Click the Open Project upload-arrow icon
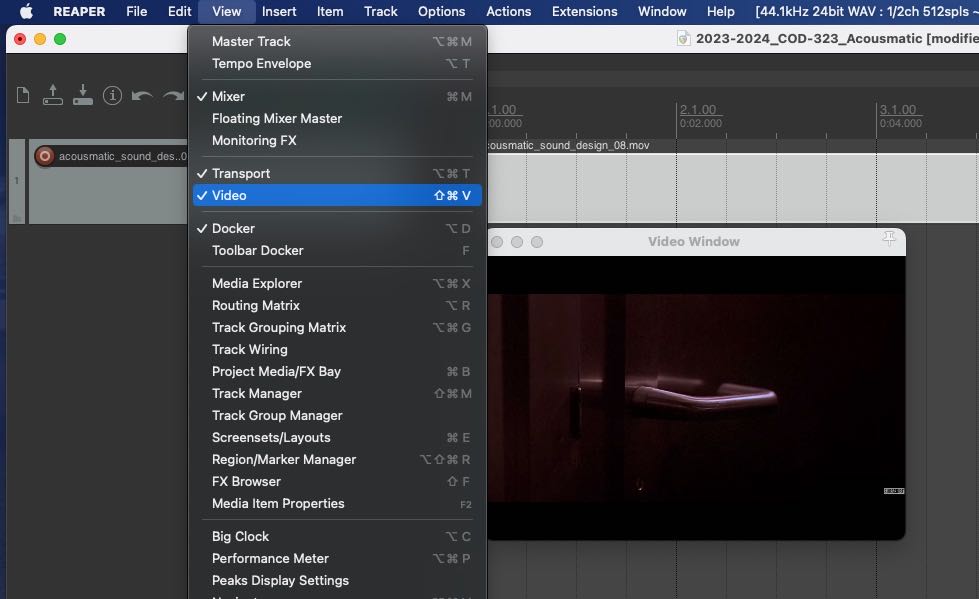 tap(53, 95)
